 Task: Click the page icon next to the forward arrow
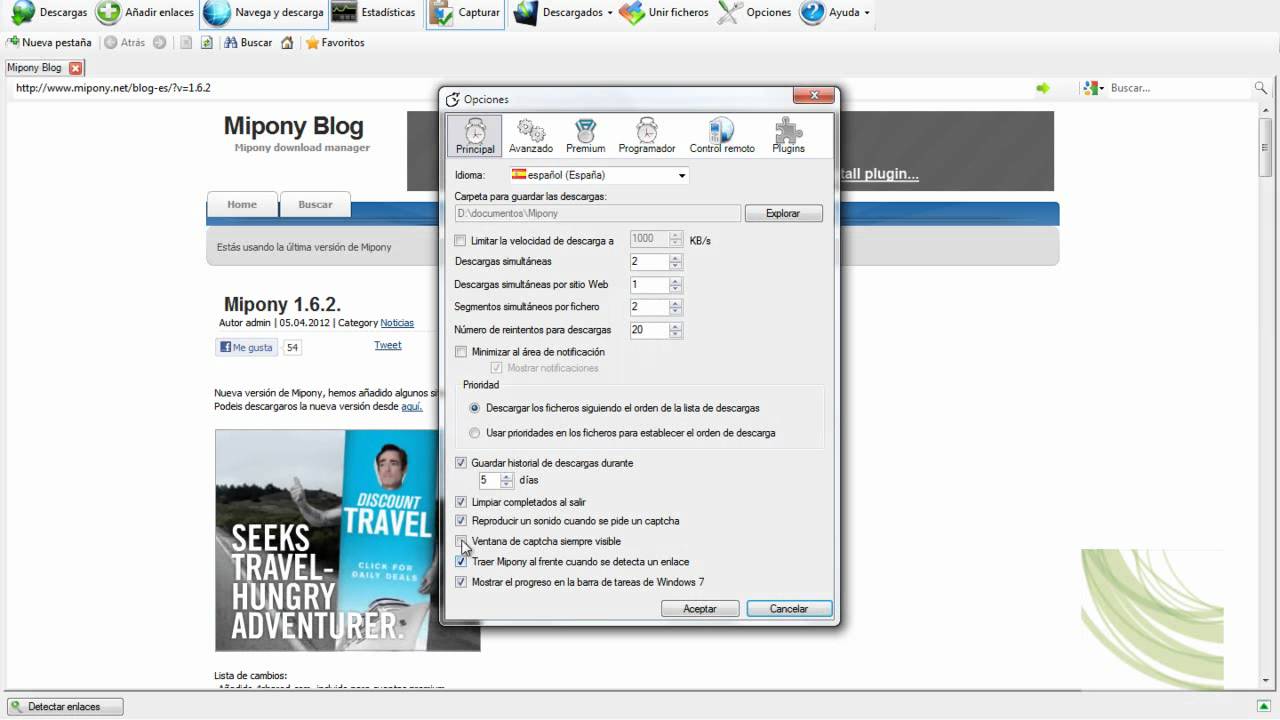186,43
